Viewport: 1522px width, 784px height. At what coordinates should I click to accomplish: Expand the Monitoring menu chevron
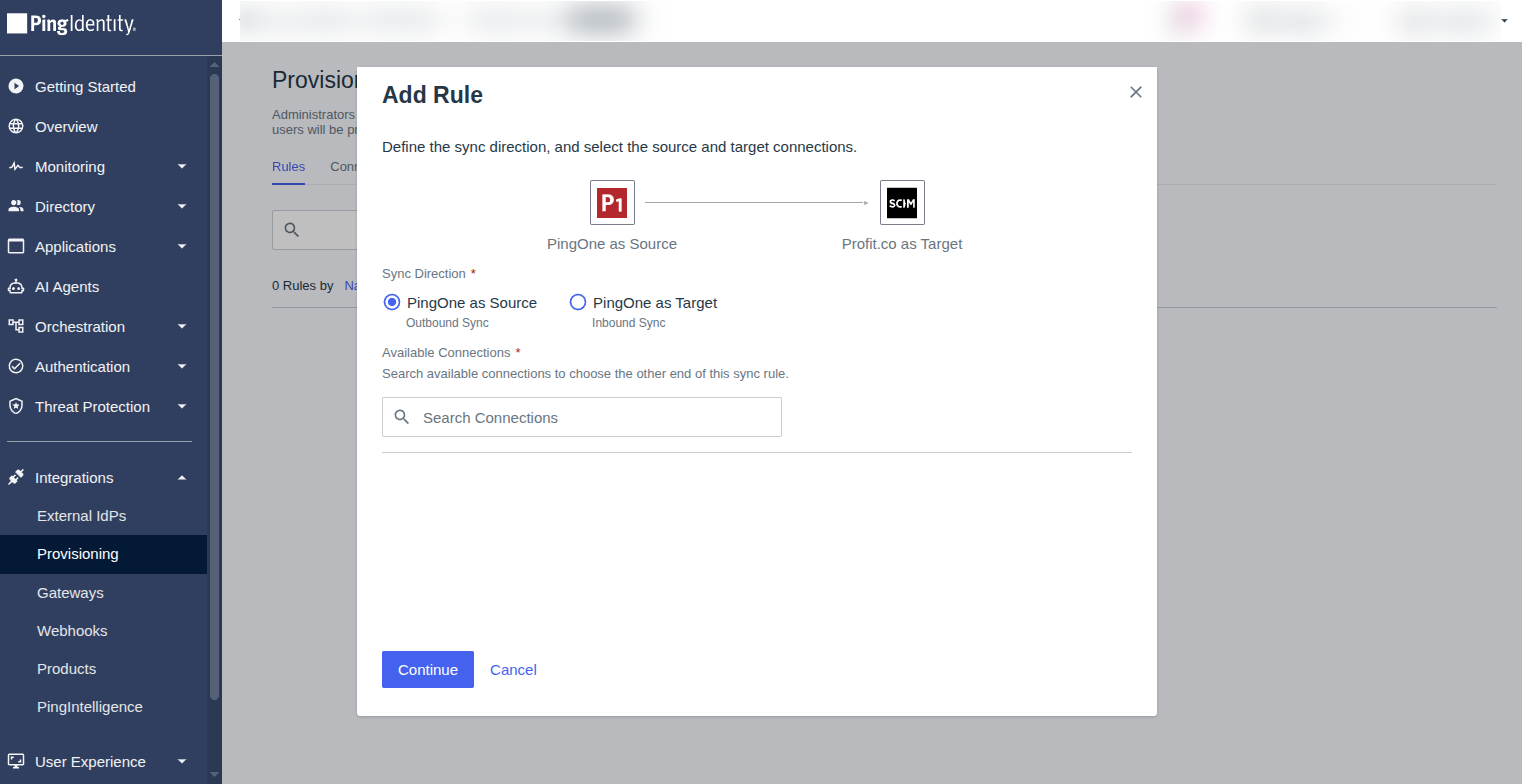tap(182, 167)
